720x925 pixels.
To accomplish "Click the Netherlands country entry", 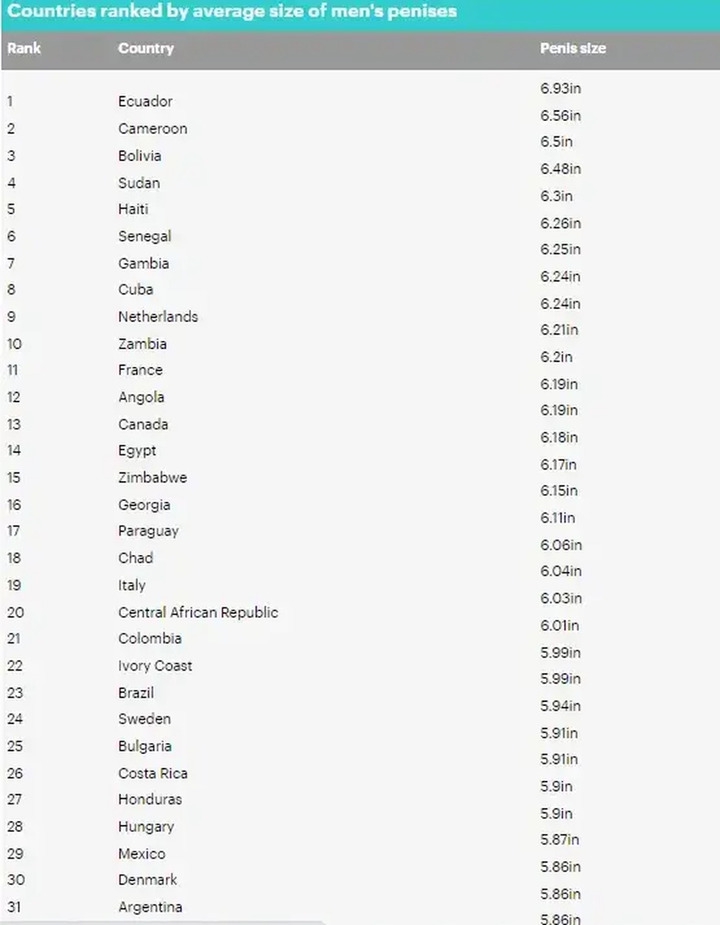I will pyautogui.click(x=158, y=317).
